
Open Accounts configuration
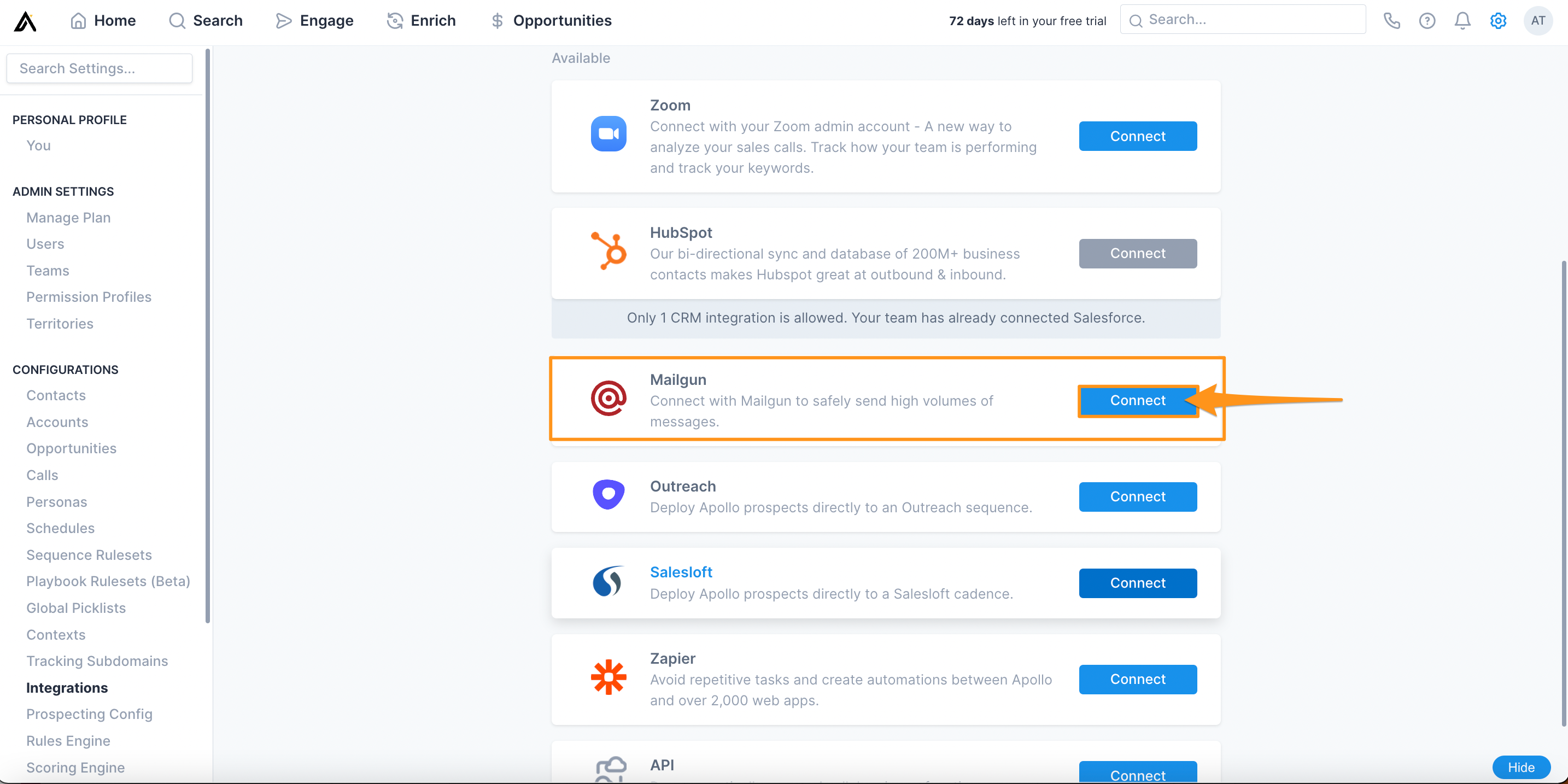[57, 422]
